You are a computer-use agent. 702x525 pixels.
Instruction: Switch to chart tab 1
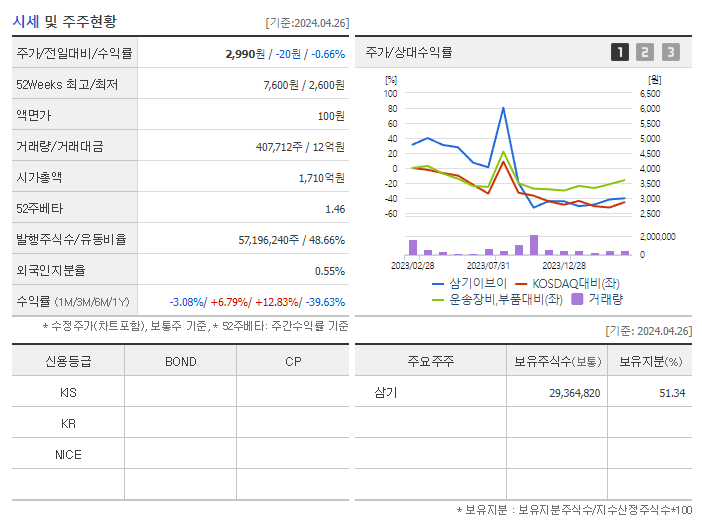tap(619, 52)
